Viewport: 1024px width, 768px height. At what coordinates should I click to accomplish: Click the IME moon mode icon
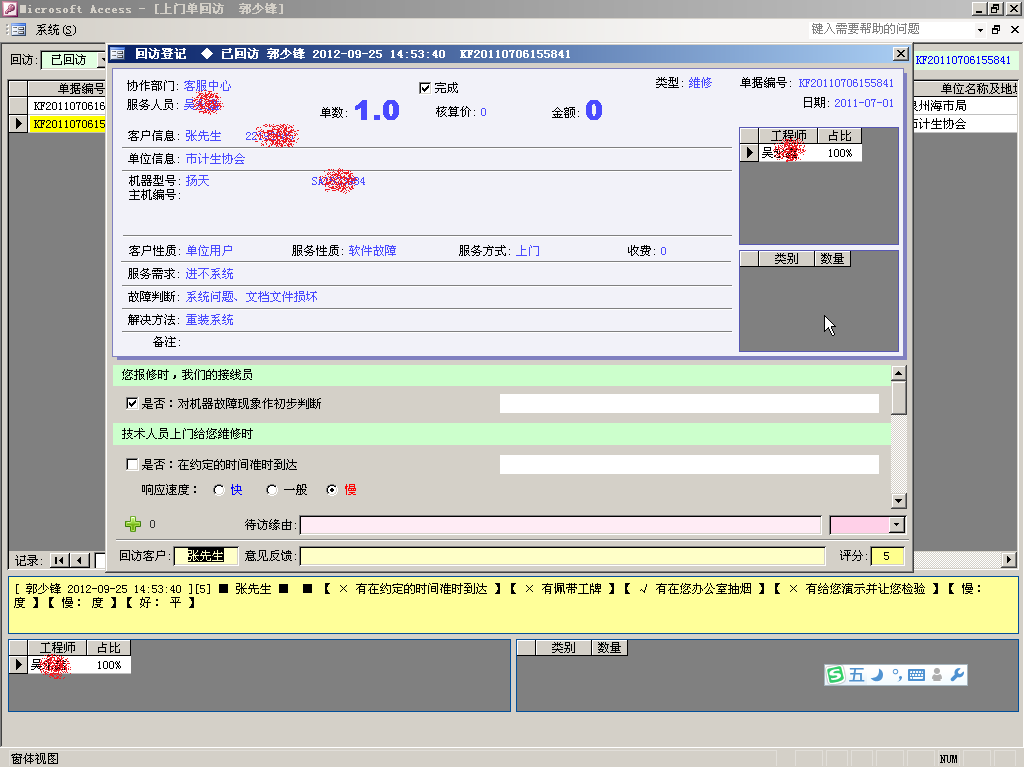click(876, 675)
